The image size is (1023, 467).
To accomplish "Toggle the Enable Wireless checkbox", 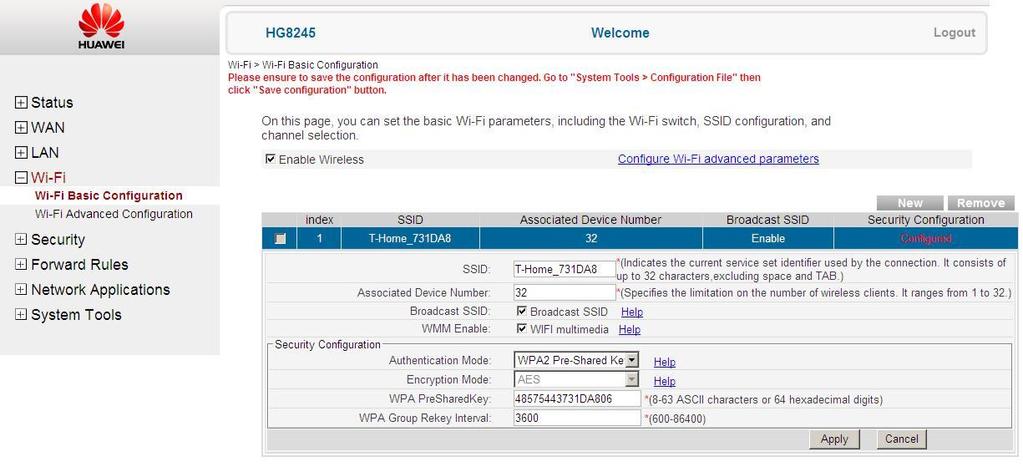I will pyautogui.click(x=270, y=159).
